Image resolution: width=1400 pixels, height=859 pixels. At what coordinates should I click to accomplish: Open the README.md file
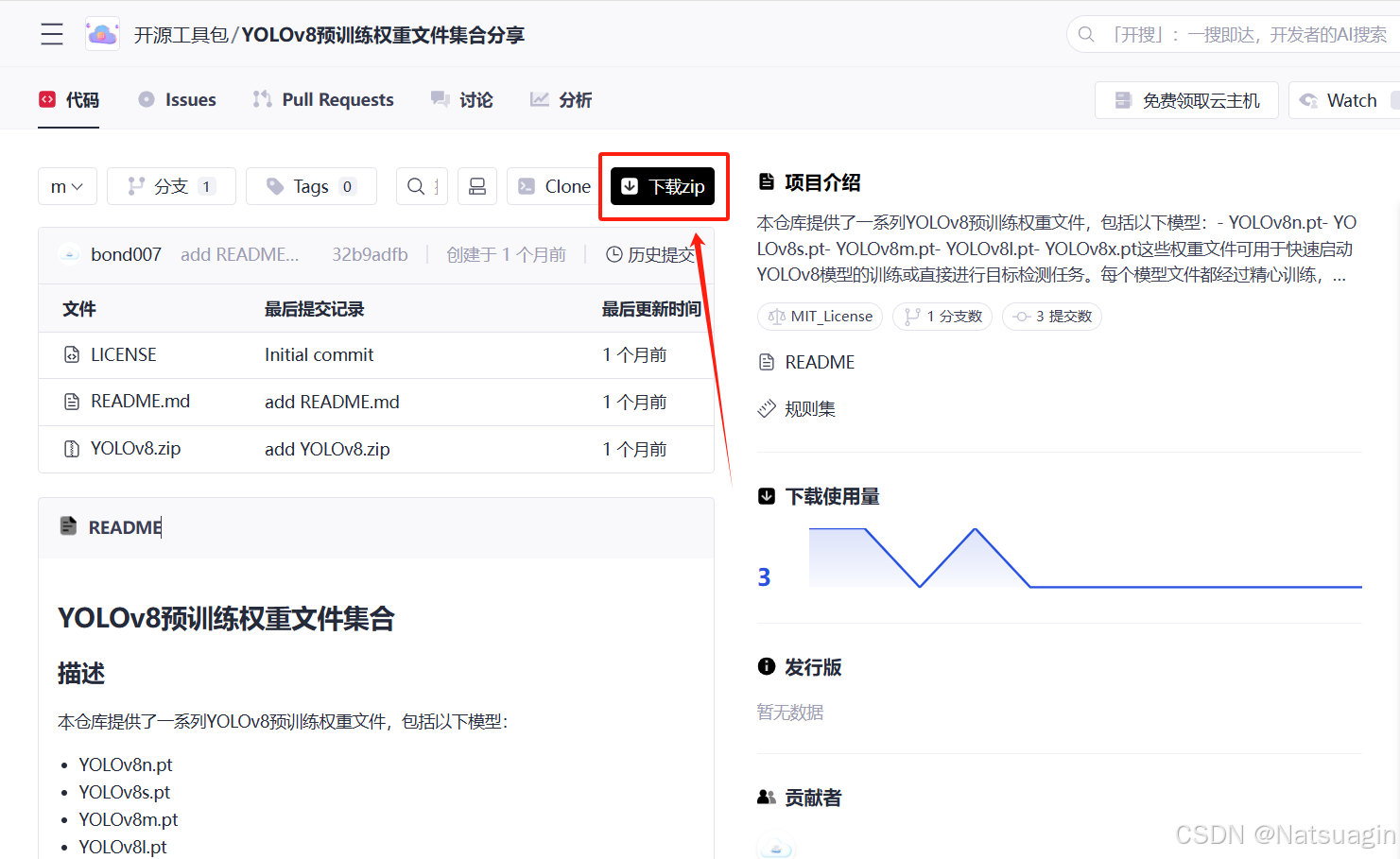[x=140, y=402]
